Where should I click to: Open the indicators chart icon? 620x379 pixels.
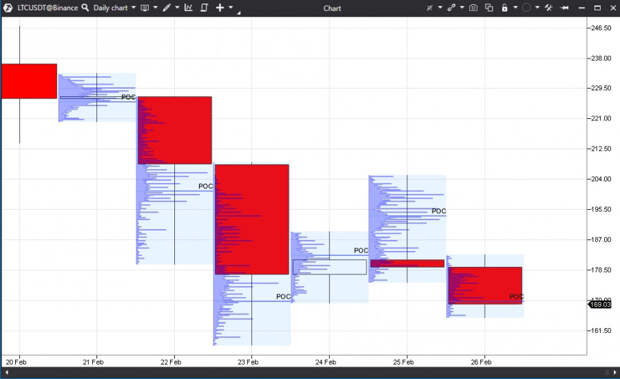(x=188, y=8)
